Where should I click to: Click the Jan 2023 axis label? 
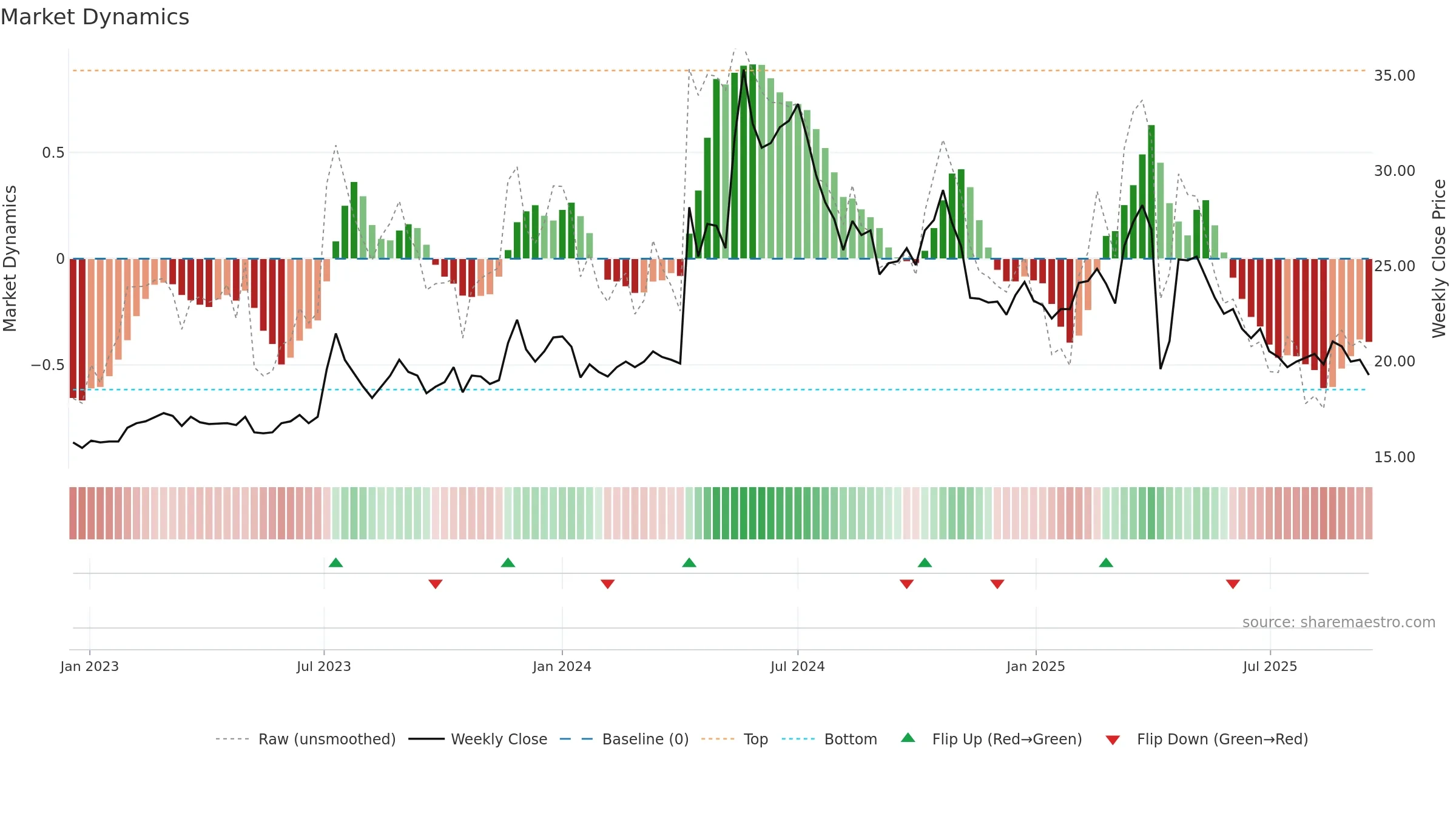coord(90,666)
